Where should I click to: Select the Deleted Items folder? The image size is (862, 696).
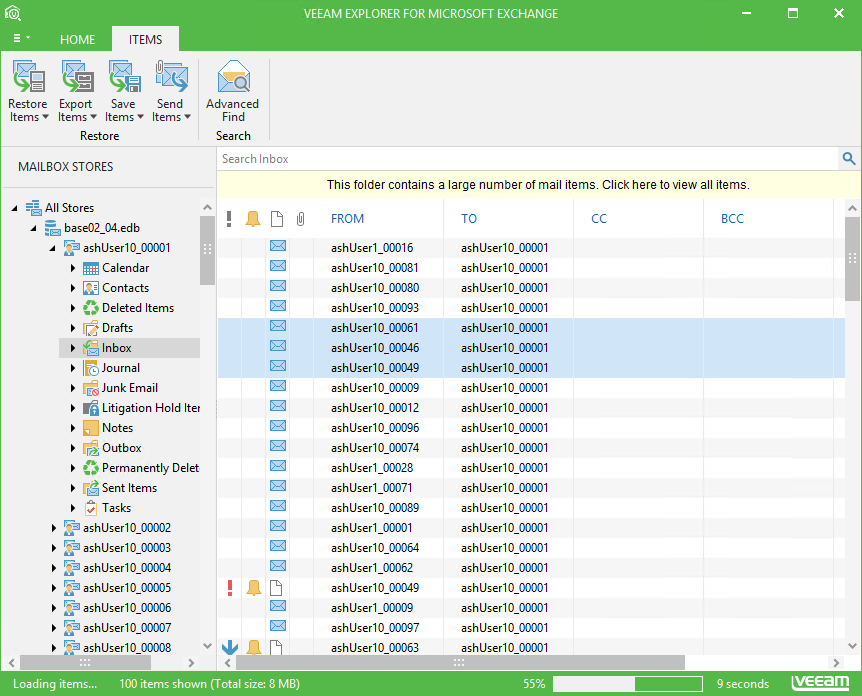click(x=138, y=308)
